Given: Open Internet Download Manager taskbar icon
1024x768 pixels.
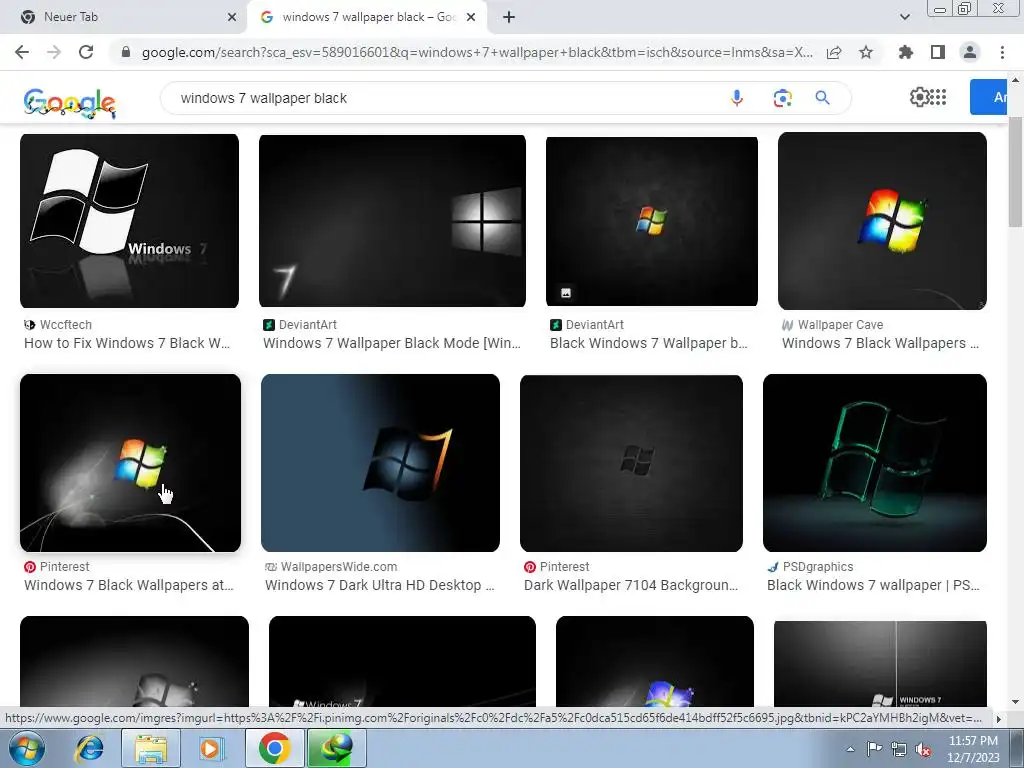Looking at the screenshot, I should click(x=337, y=748).
